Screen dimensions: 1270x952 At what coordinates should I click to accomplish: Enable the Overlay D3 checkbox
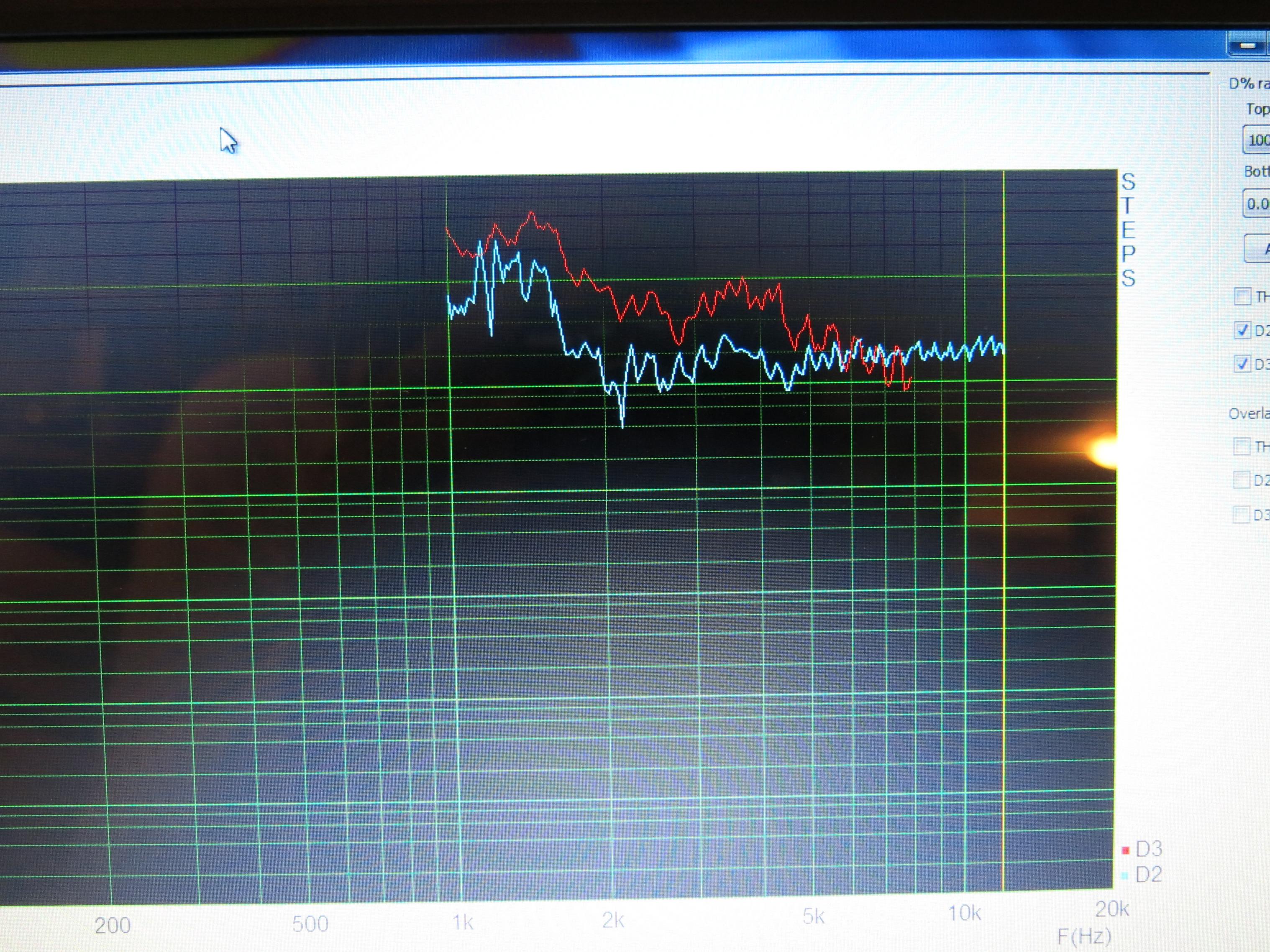click(x=1241, y=514)
